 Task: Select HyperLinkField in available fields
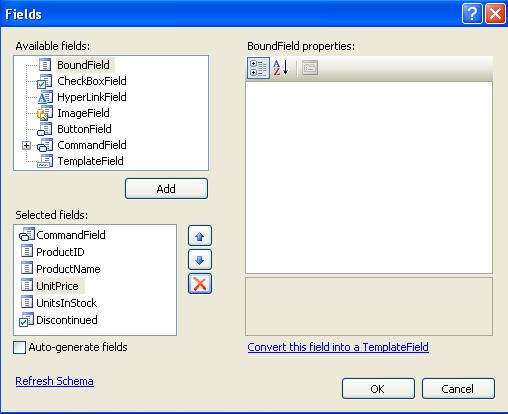pyautogui.click(x=92, y=97)
